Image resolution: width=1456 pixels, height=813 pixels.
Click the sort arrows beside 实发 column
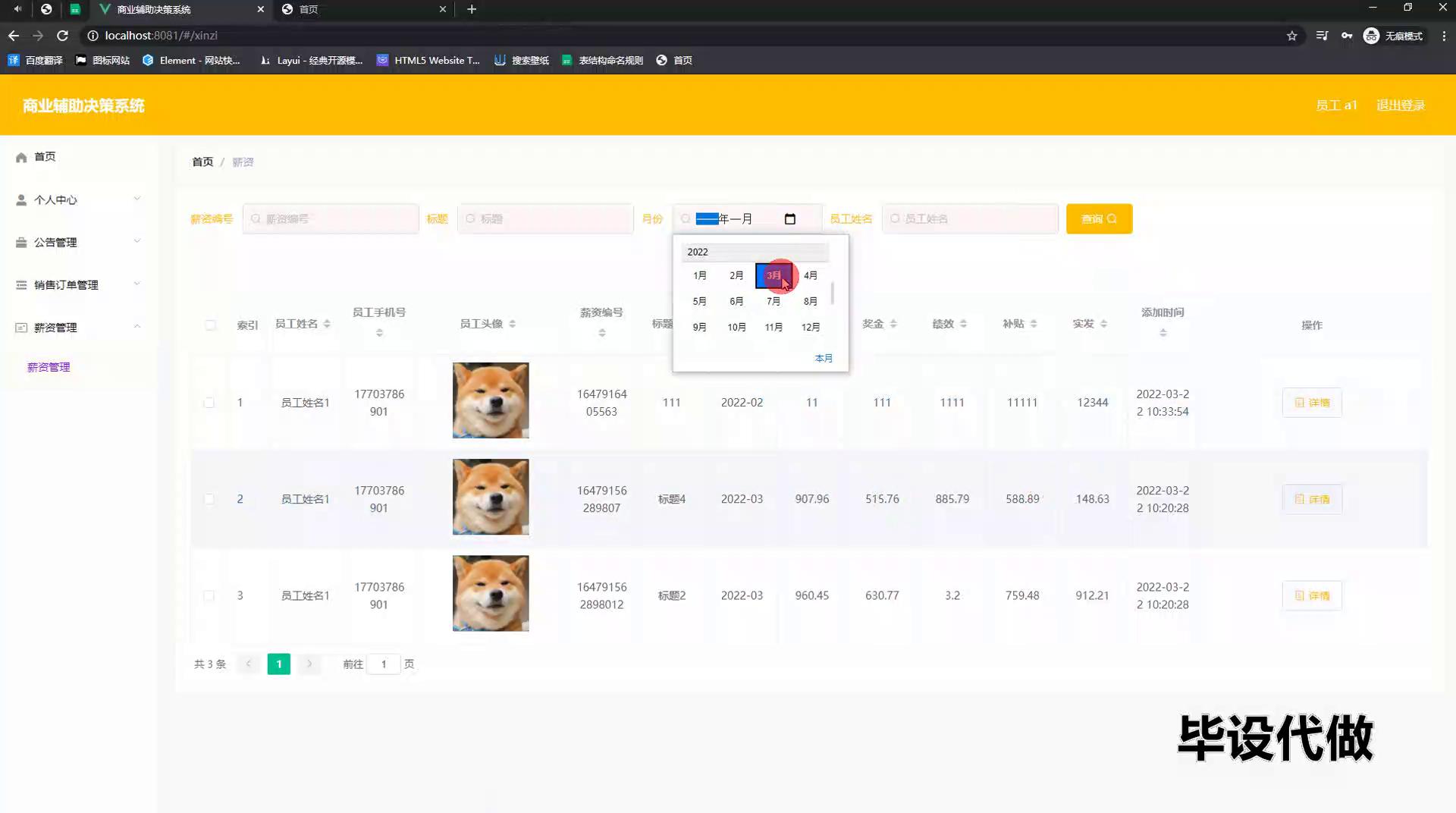tap(1103, 324)
